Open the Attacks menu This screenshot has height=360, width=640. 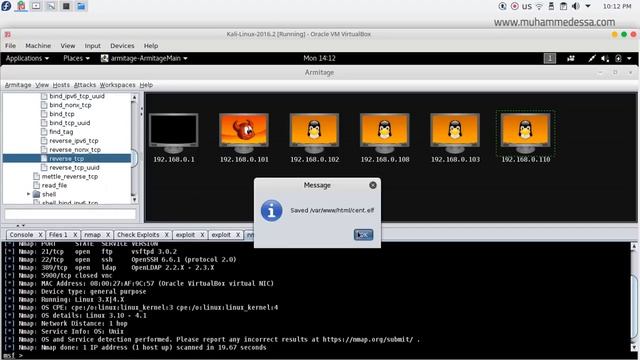point(85,85)
